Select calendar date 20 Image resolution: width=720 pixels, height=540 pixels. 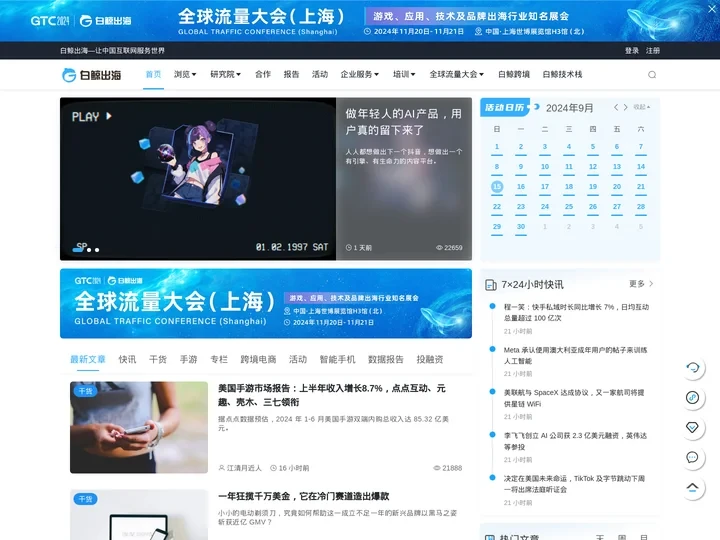pos(617,187)
